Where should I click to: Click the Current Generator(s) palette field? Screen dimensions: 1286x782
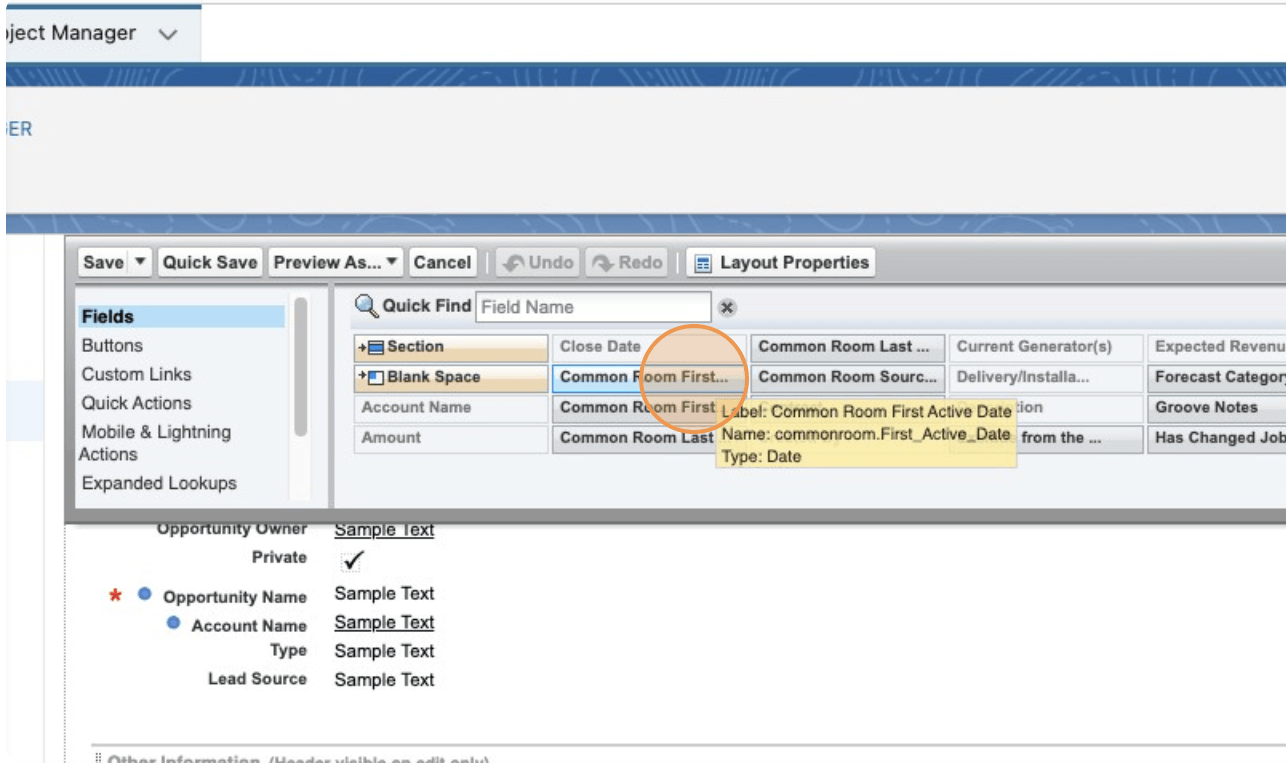tap(1045, 347)
